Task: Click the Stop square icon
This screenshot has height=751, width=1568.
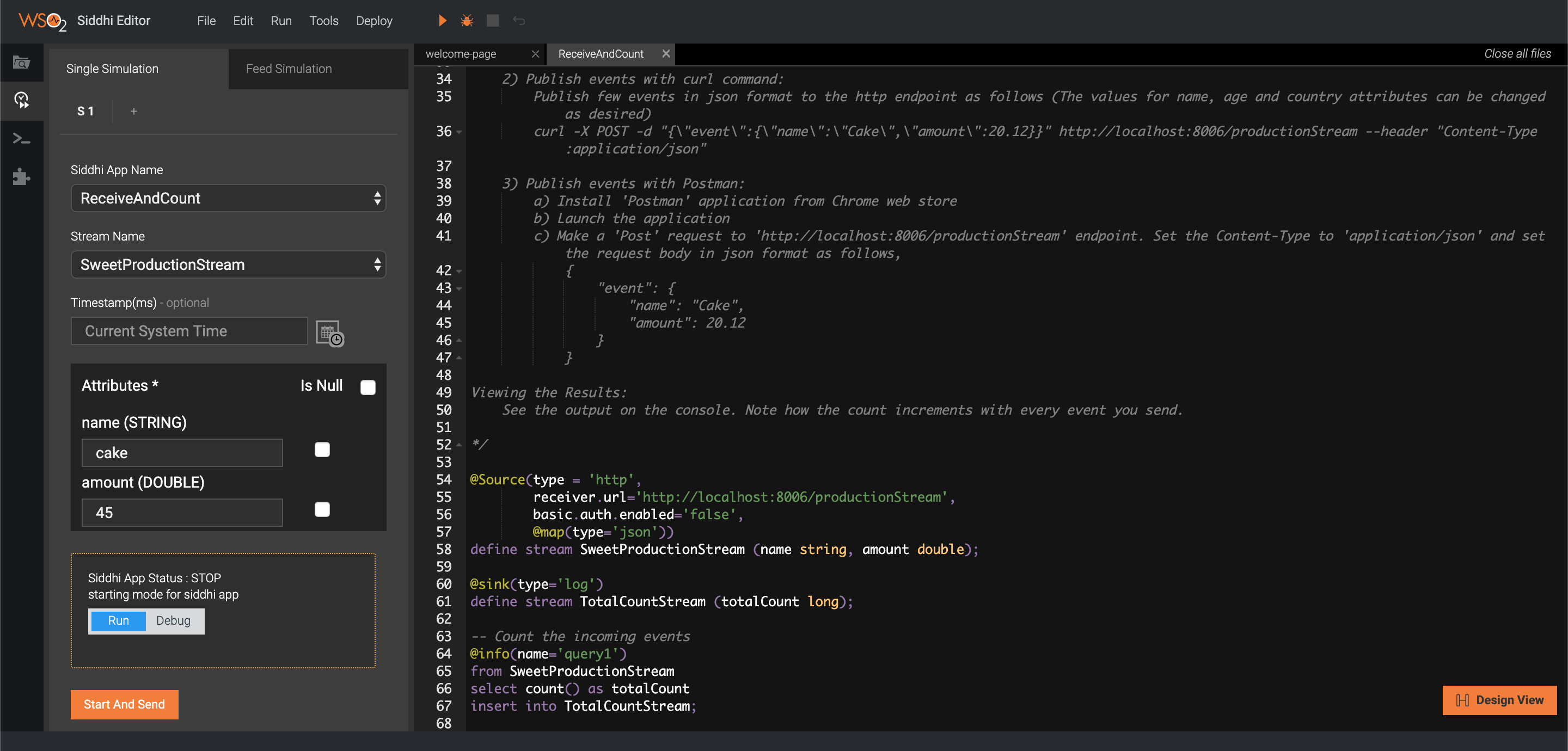Action: 492,21
